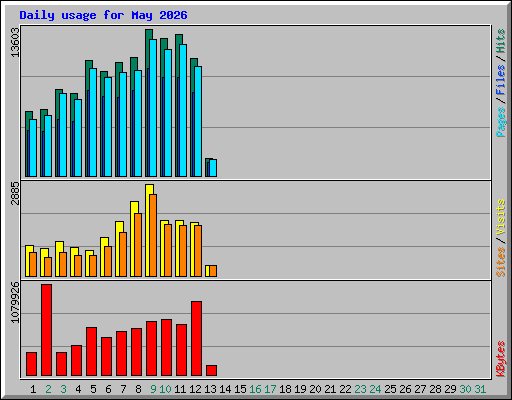This screenshot has height=400, width=512.
Task: Click day 10 on the date axis
Action: (x=165, y=389)
